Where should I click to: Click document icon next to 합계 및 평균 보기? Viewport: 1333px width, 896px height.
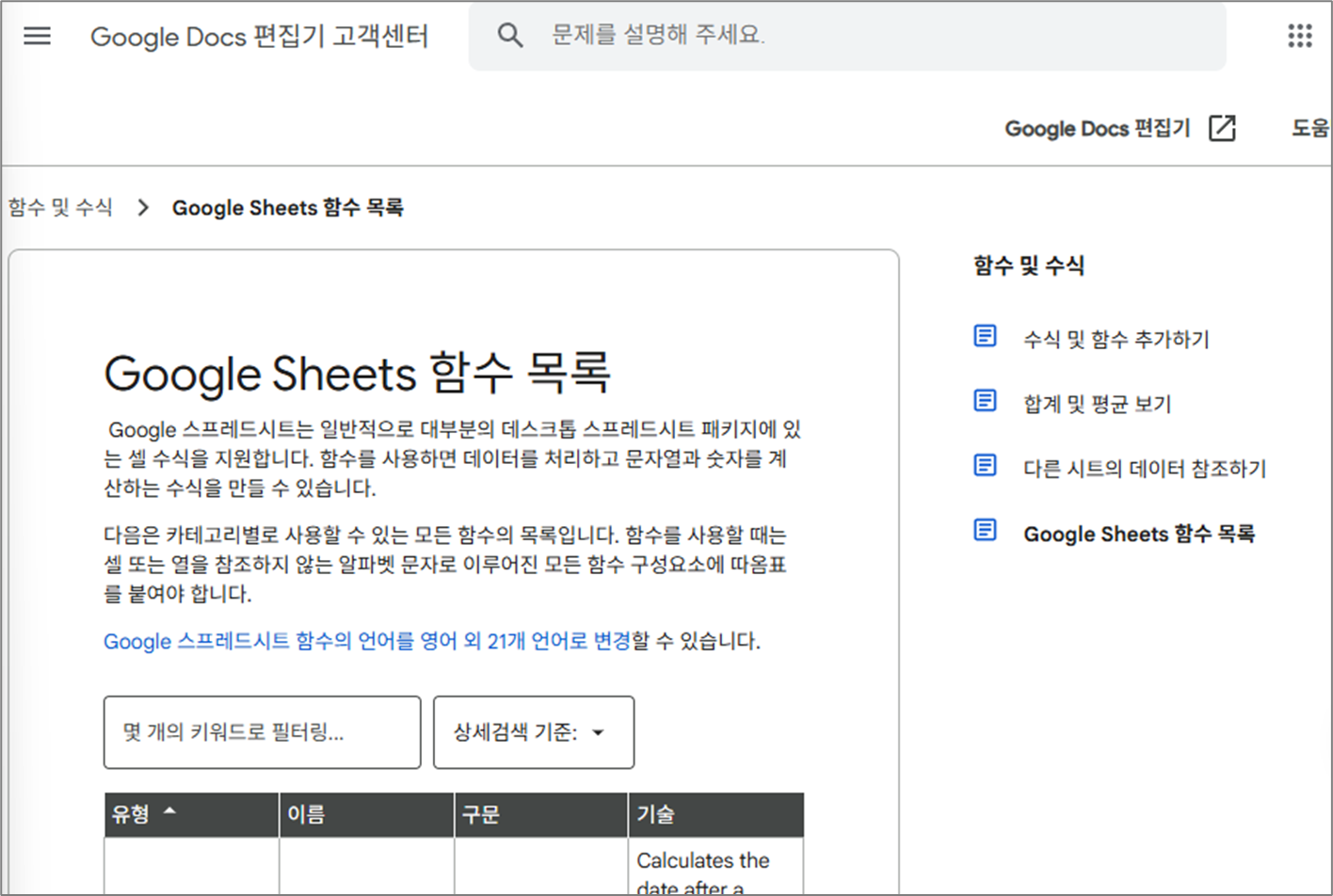pyautogui.click(x=985, y=401)
